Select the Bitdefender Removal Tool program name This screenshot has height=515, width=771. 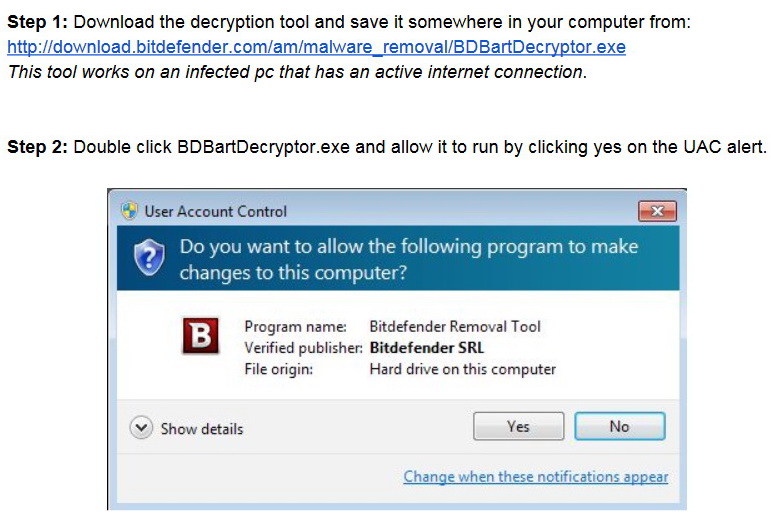(455, 326)
